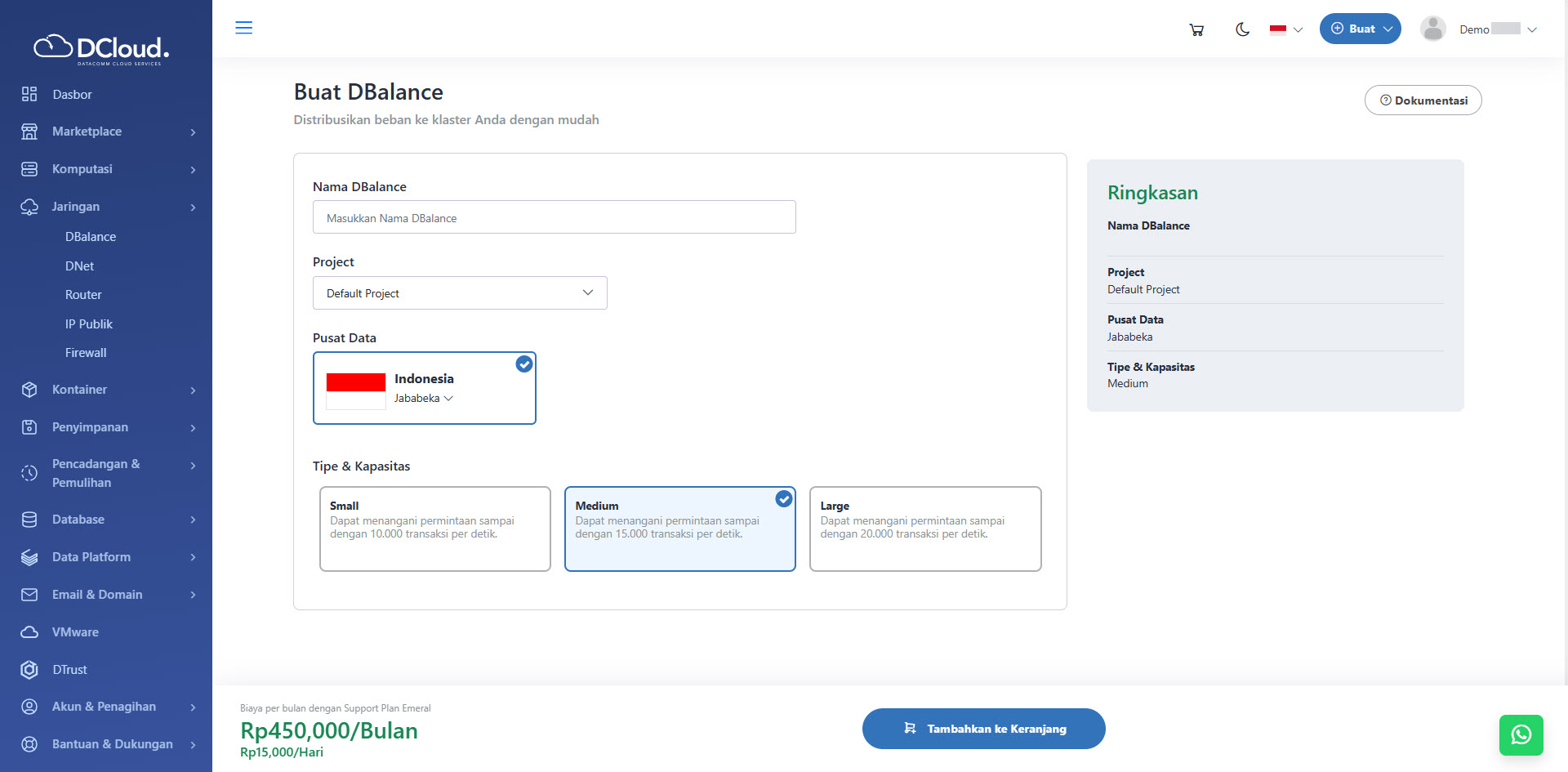Open Dasbor from sidebar
Viewport: 1568px width, 772px height.
pos(72,95)
